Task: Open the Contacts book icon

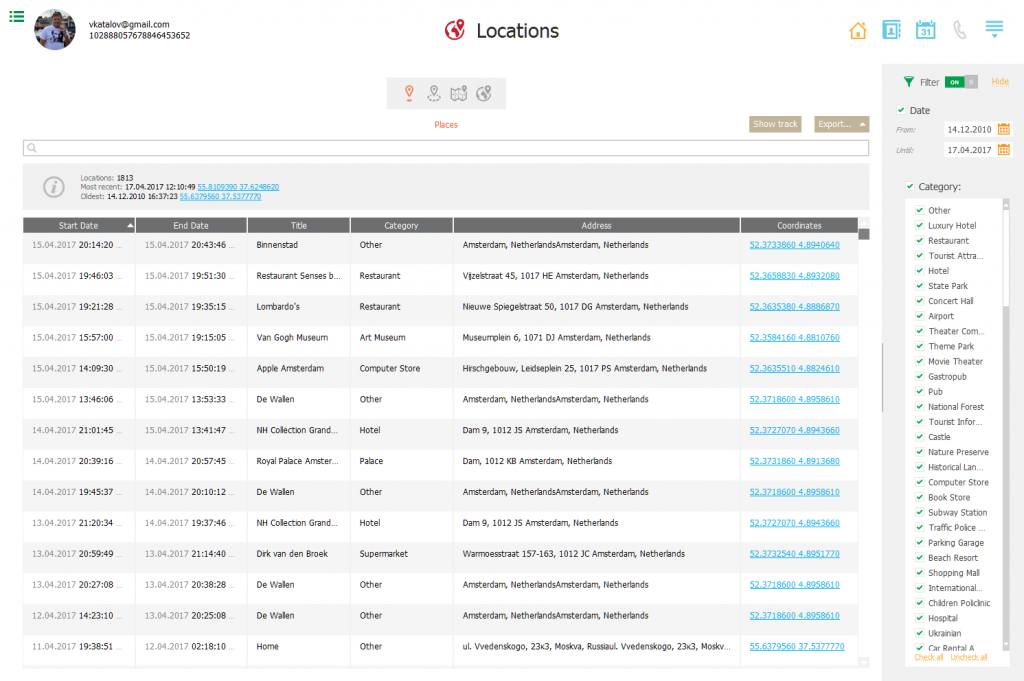Action: tap(891, 29)
